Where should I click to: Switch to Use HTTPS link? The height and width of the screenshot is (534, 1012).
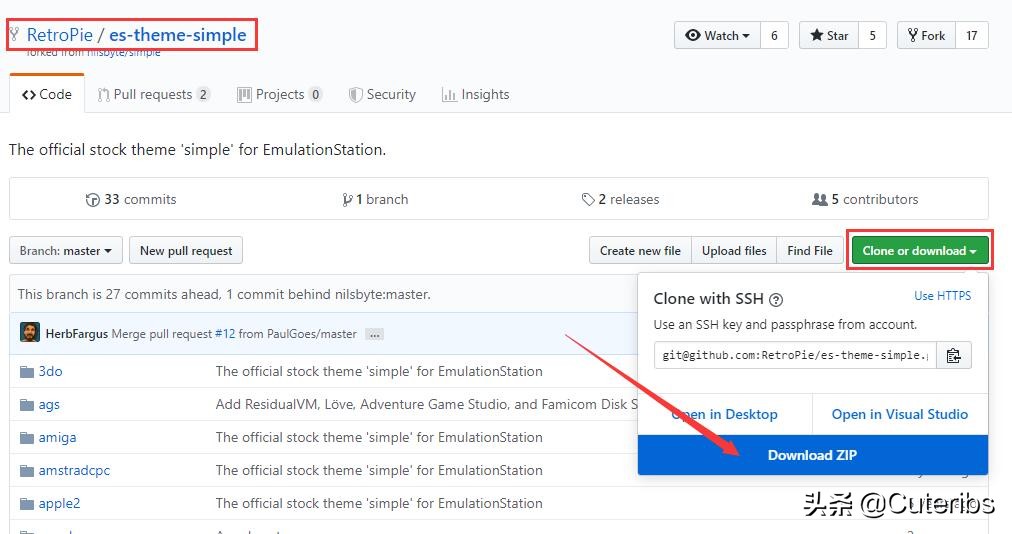[x=942, y=296]
